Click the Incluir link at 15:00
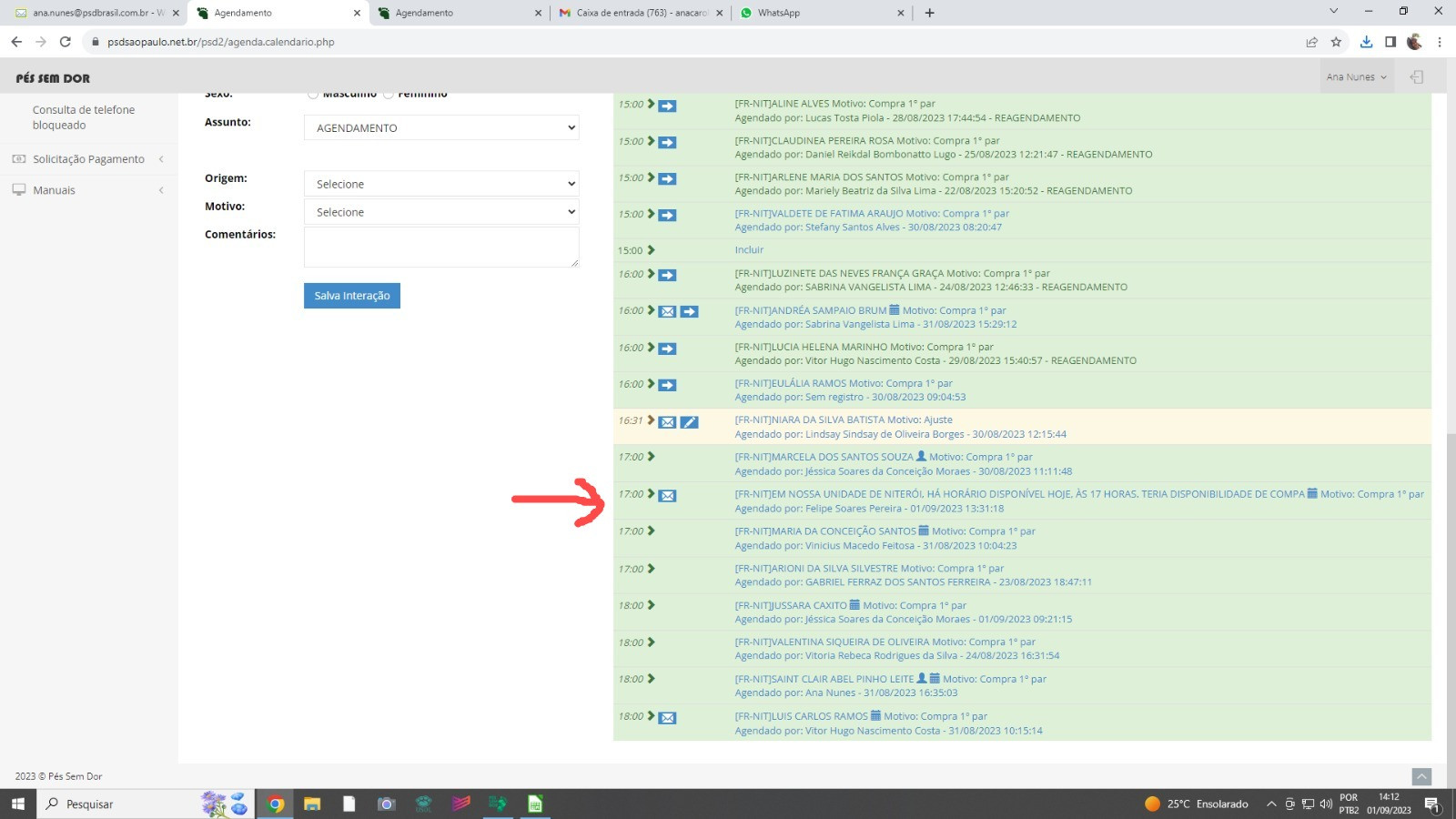This screenshot has width=1456, height=819. [749, 250]
